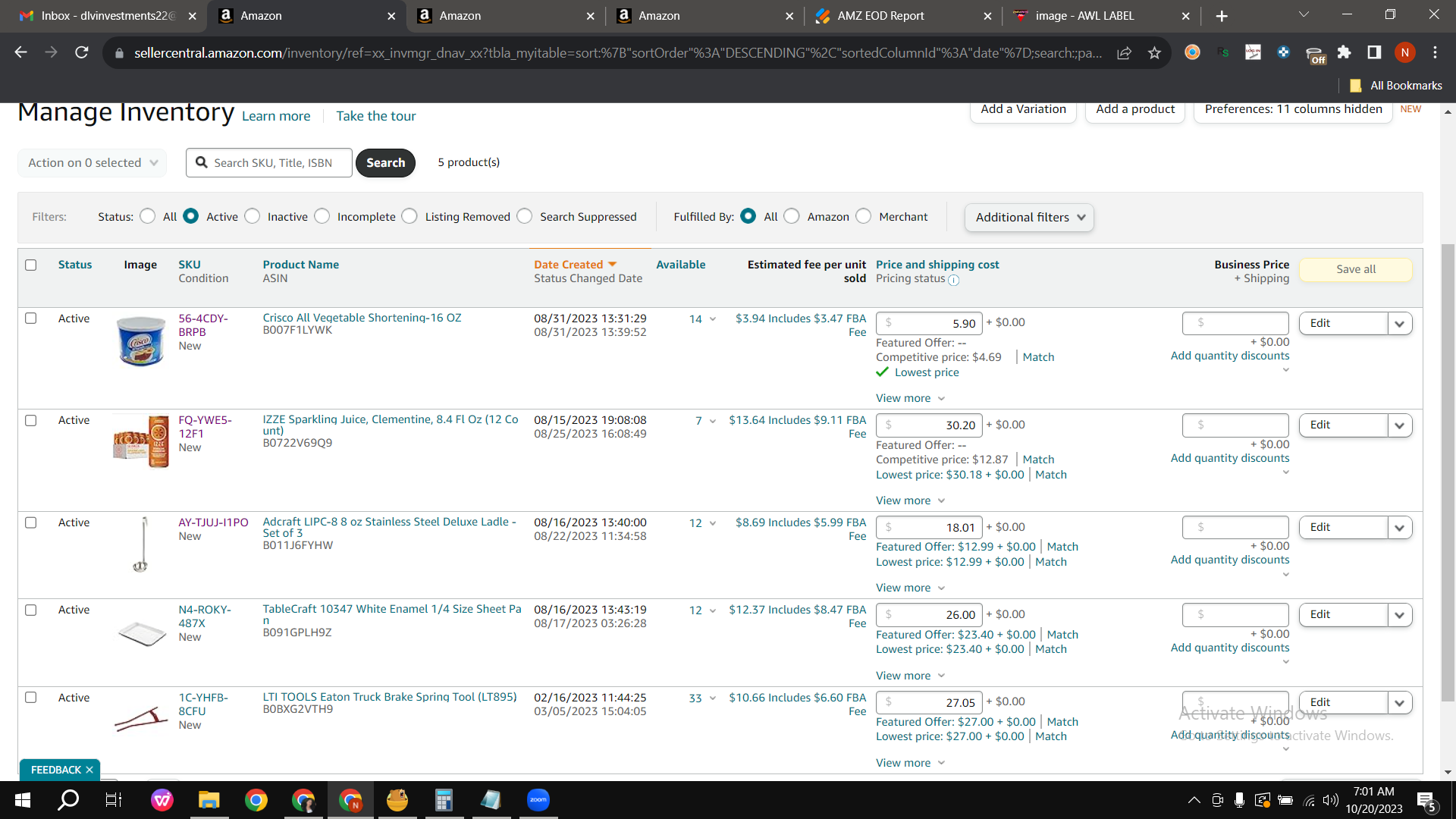
Task: Open the Chrome three-dot menu
Action: [x=1435, y=52]
